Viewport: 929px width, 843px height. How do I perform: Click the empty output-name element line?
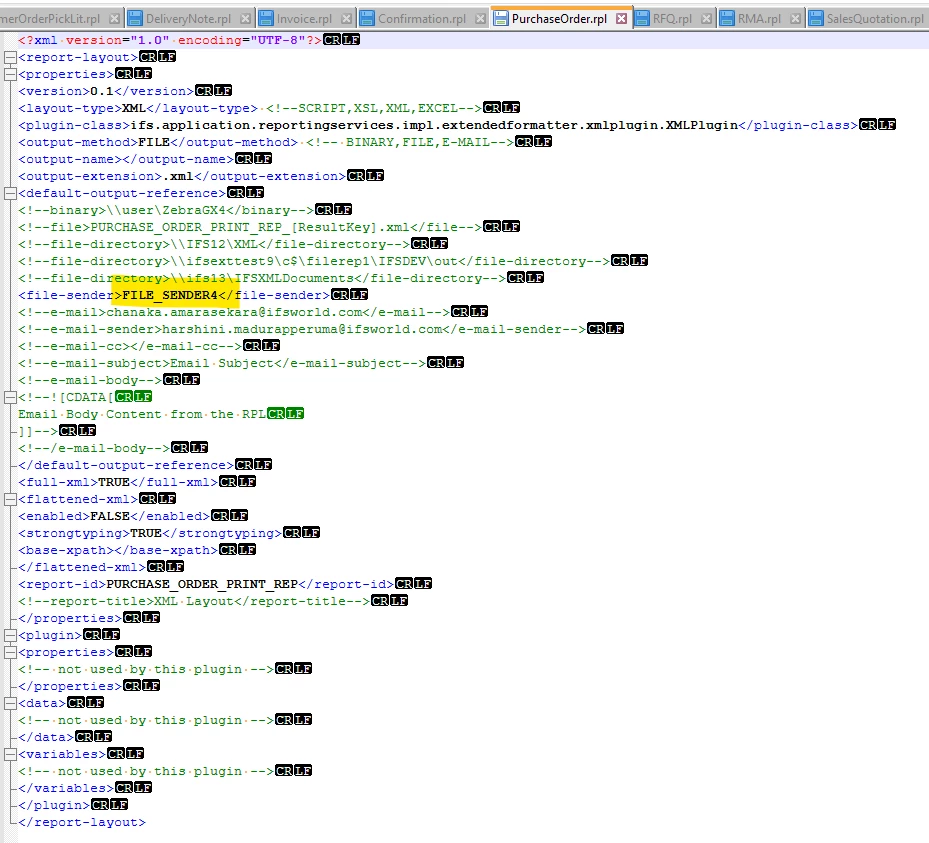pyautogui.click(x=126, y=159)
